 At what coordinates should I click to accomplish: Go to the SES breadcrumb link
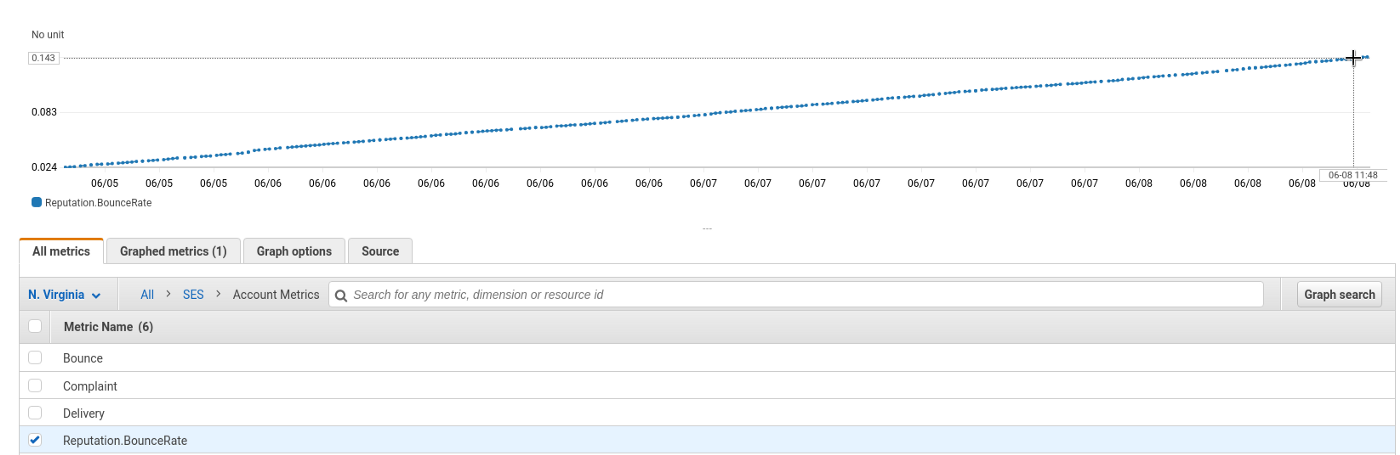pyautogui.click(x=193, y=295)
